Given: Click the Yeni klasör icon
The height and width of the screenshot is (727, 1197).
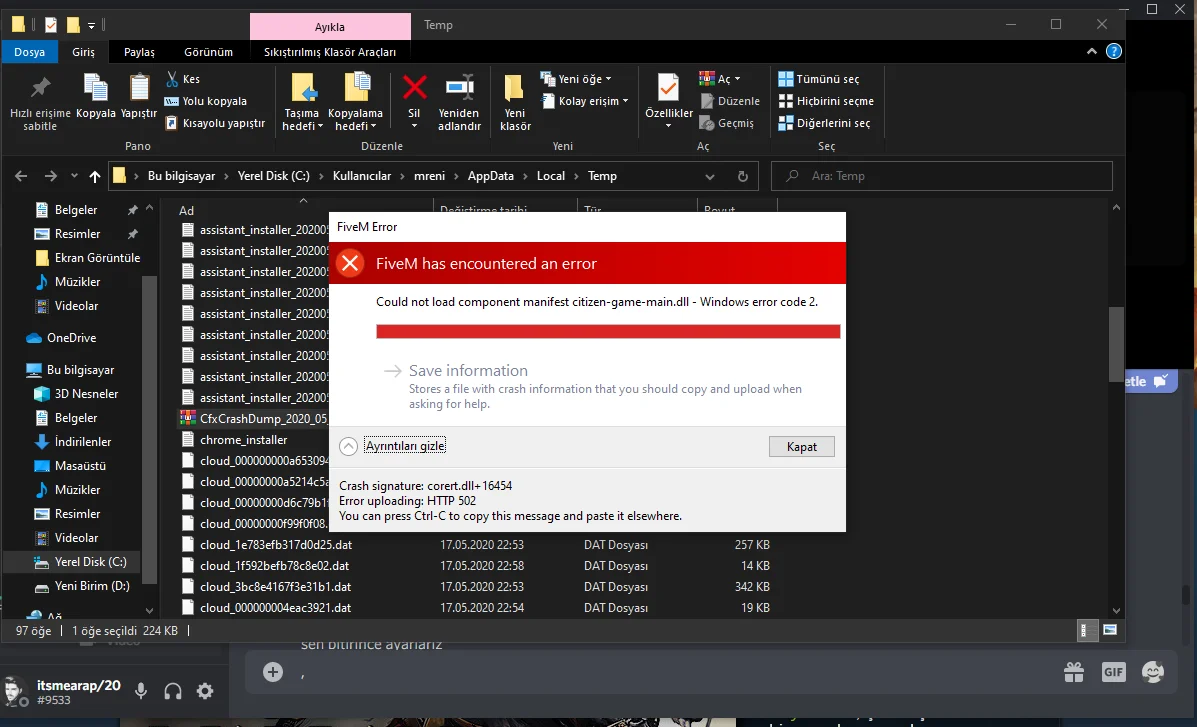Looking at the screenshot, I should point(515,87).
